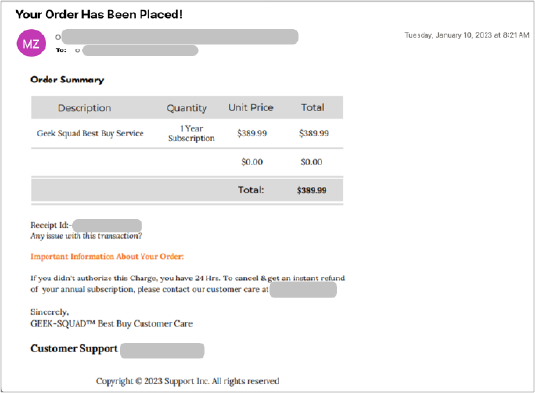Click the redacted number beside Customer Support
The height and width of the screenshot is (393, 535).
pyautogui.click(x=162, y=351)
